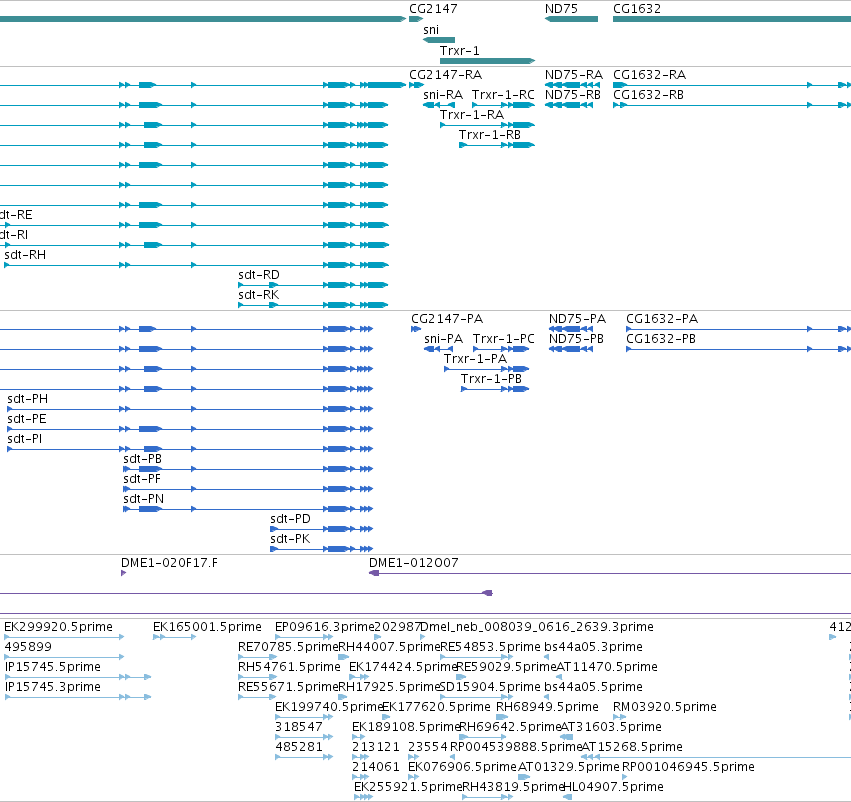
Task: Select the CG1632-PA protein label
Action: (662, 319)
